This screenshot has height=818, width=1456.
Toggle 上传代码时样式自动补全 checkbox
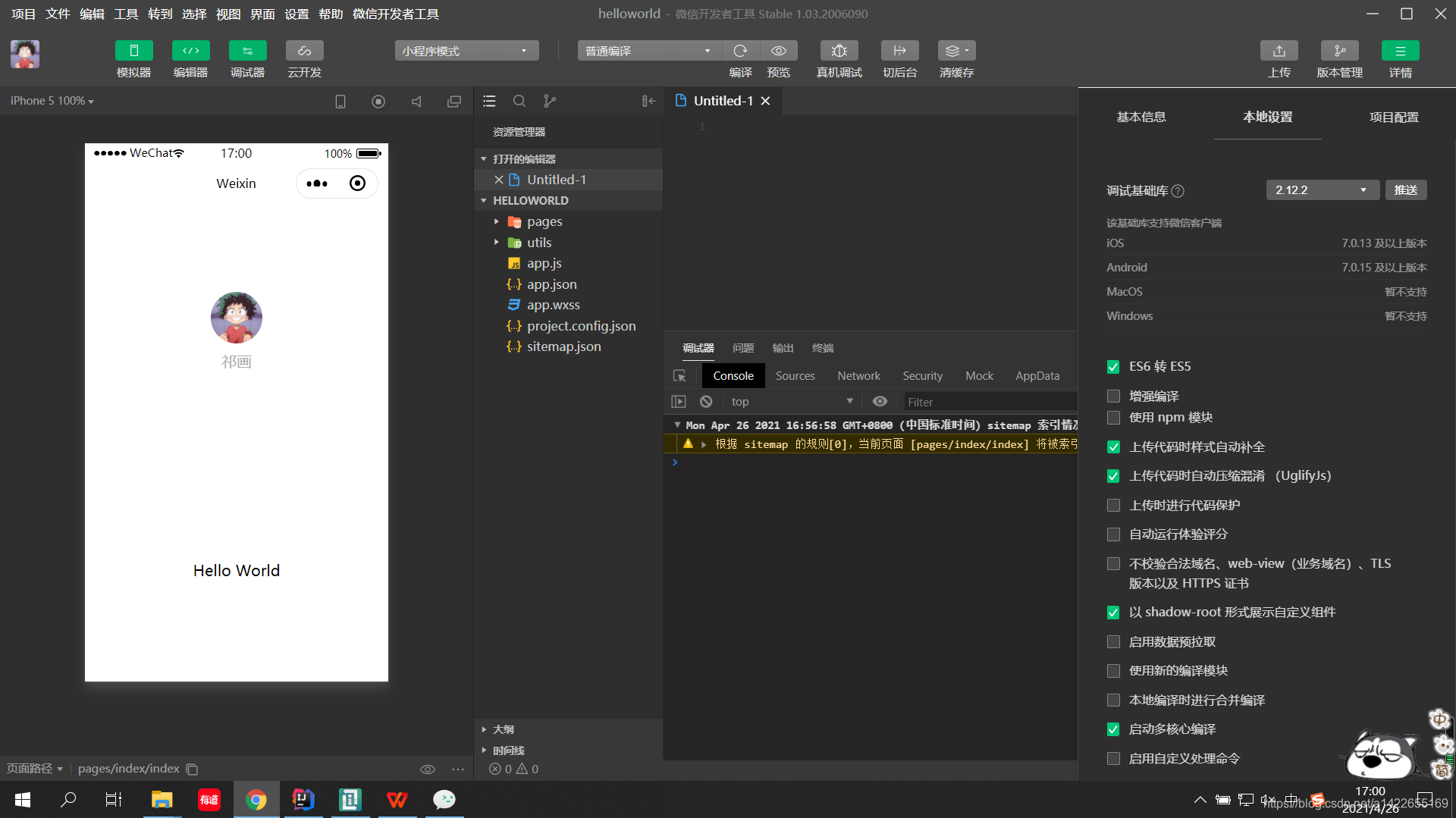(x=1113, y=447)
